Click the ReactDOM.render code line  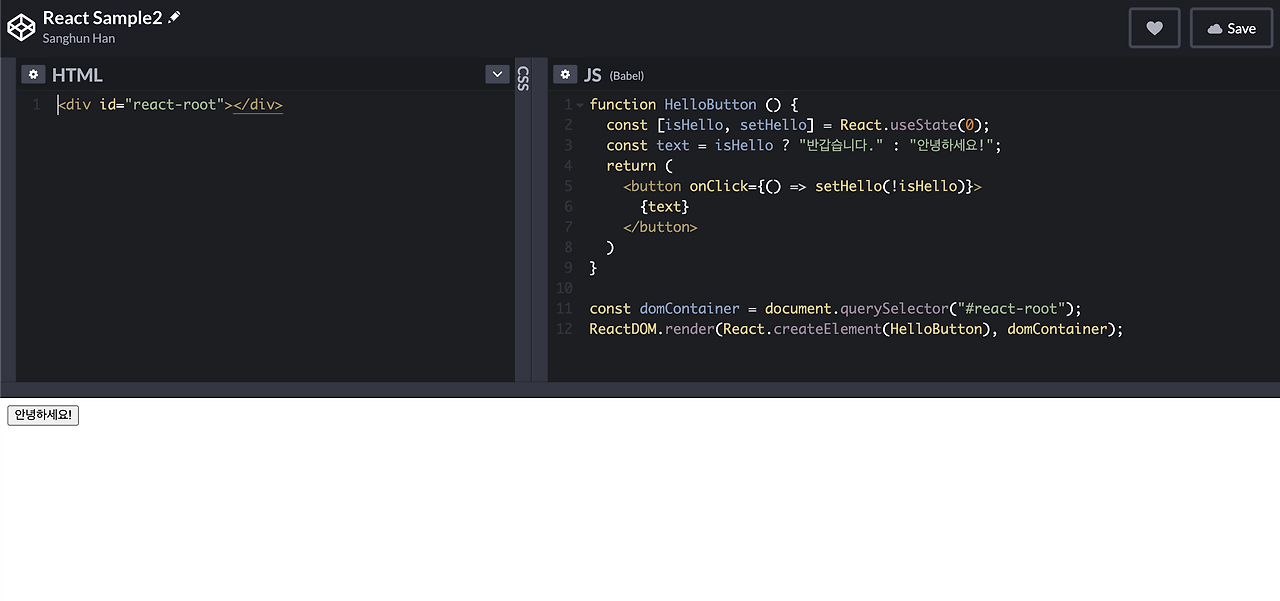[x=856, y=329]
